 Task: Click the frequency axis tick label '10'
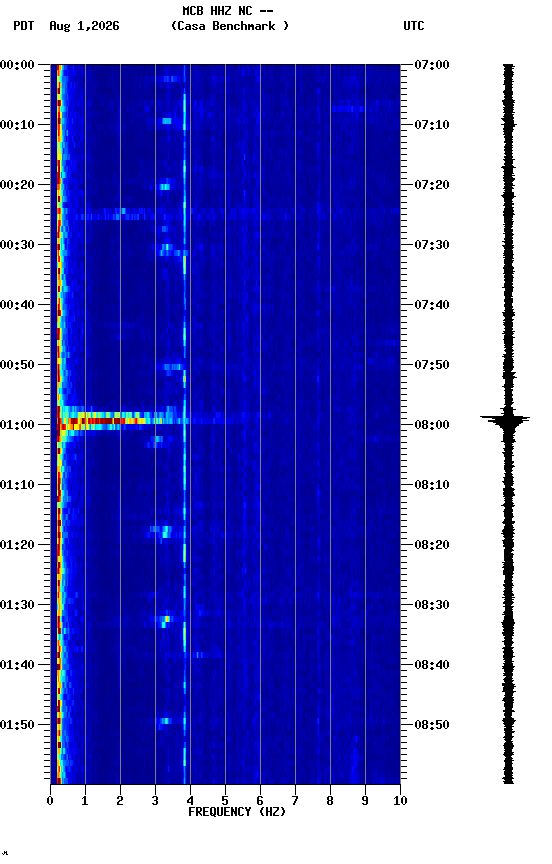coord(400,801)
